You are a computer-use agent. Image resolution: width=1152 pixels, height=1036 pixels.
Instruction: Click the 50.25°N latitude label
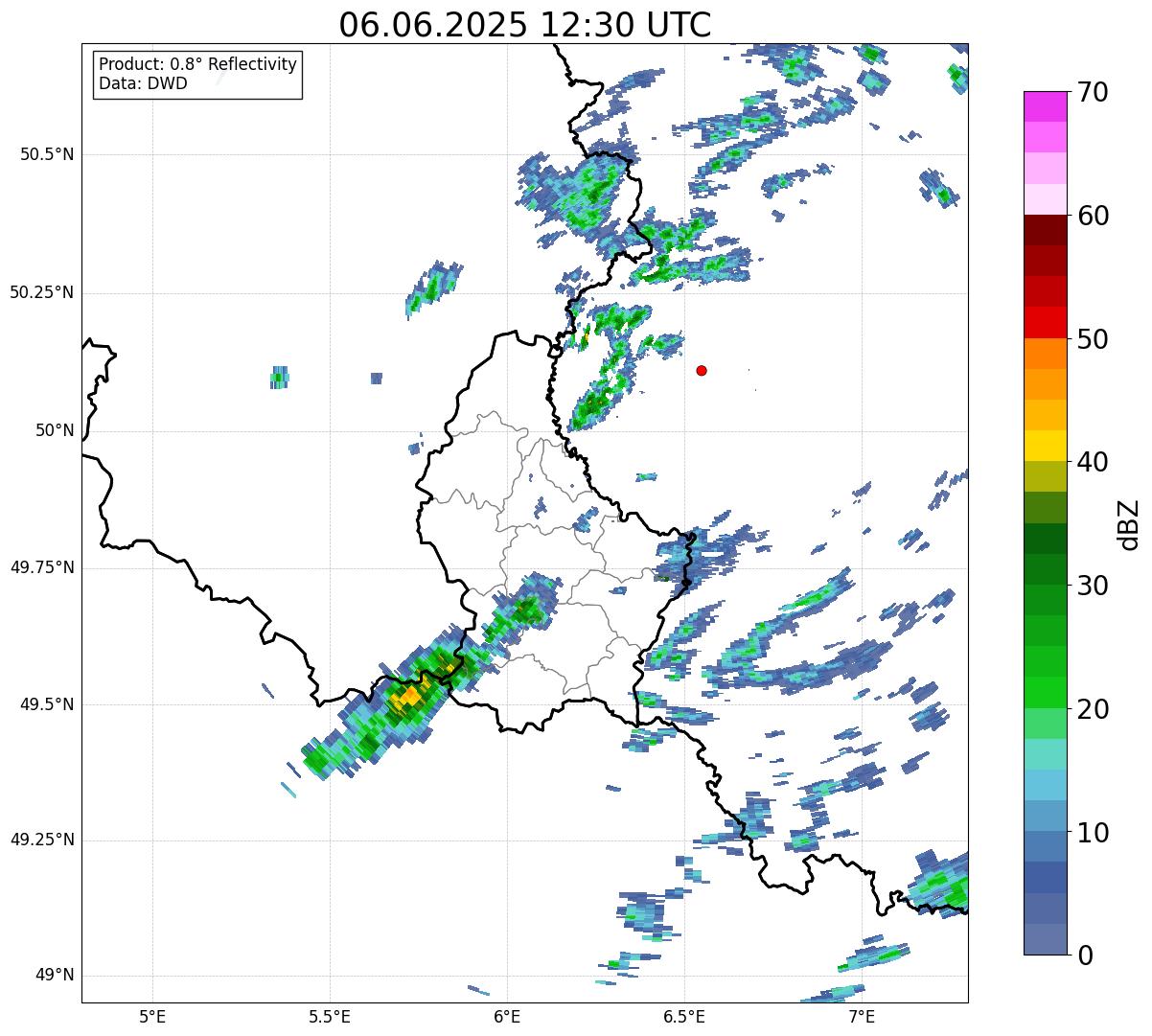(x=42, y=292)
